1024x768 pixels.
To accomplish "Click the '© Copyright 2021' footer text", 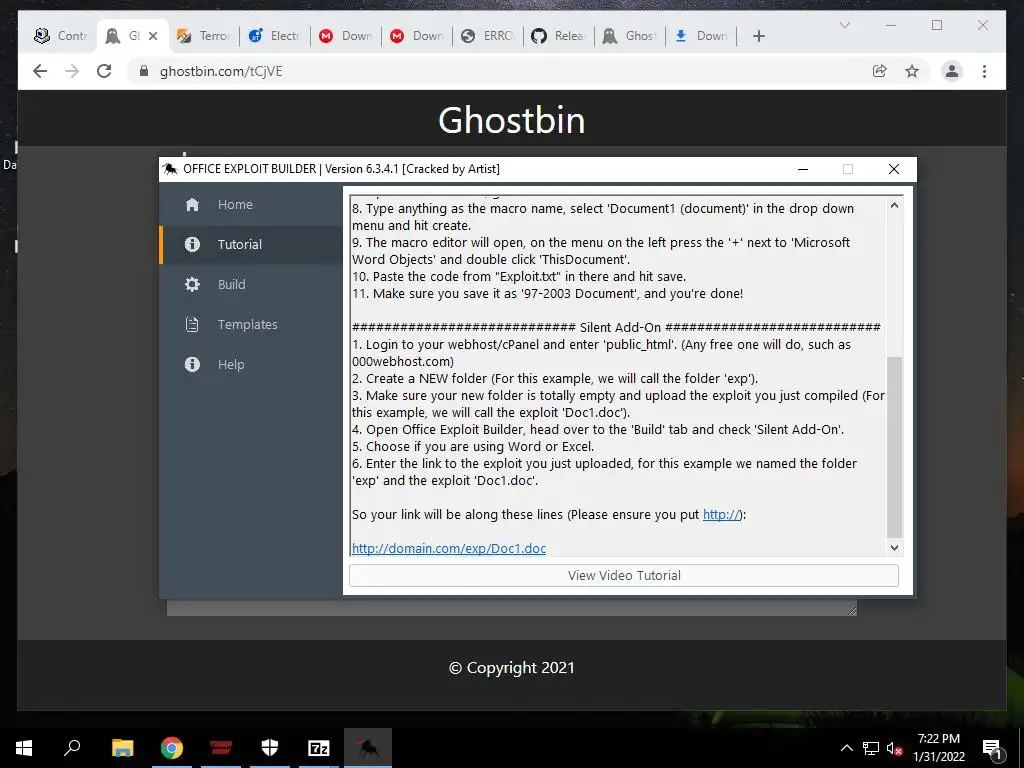I will point(511,668).
